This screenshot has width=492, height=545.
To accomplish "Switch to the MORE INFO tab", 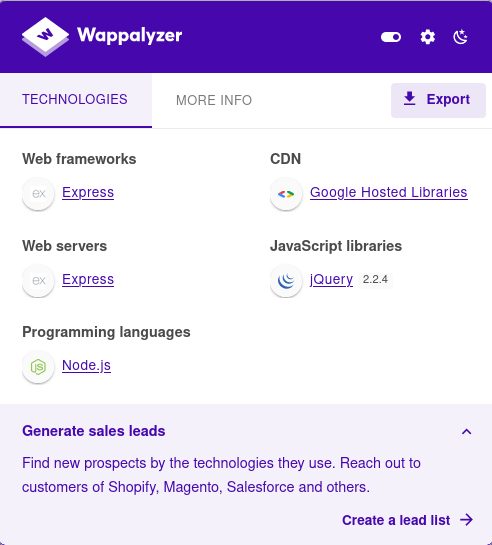I will click(214, 100).
